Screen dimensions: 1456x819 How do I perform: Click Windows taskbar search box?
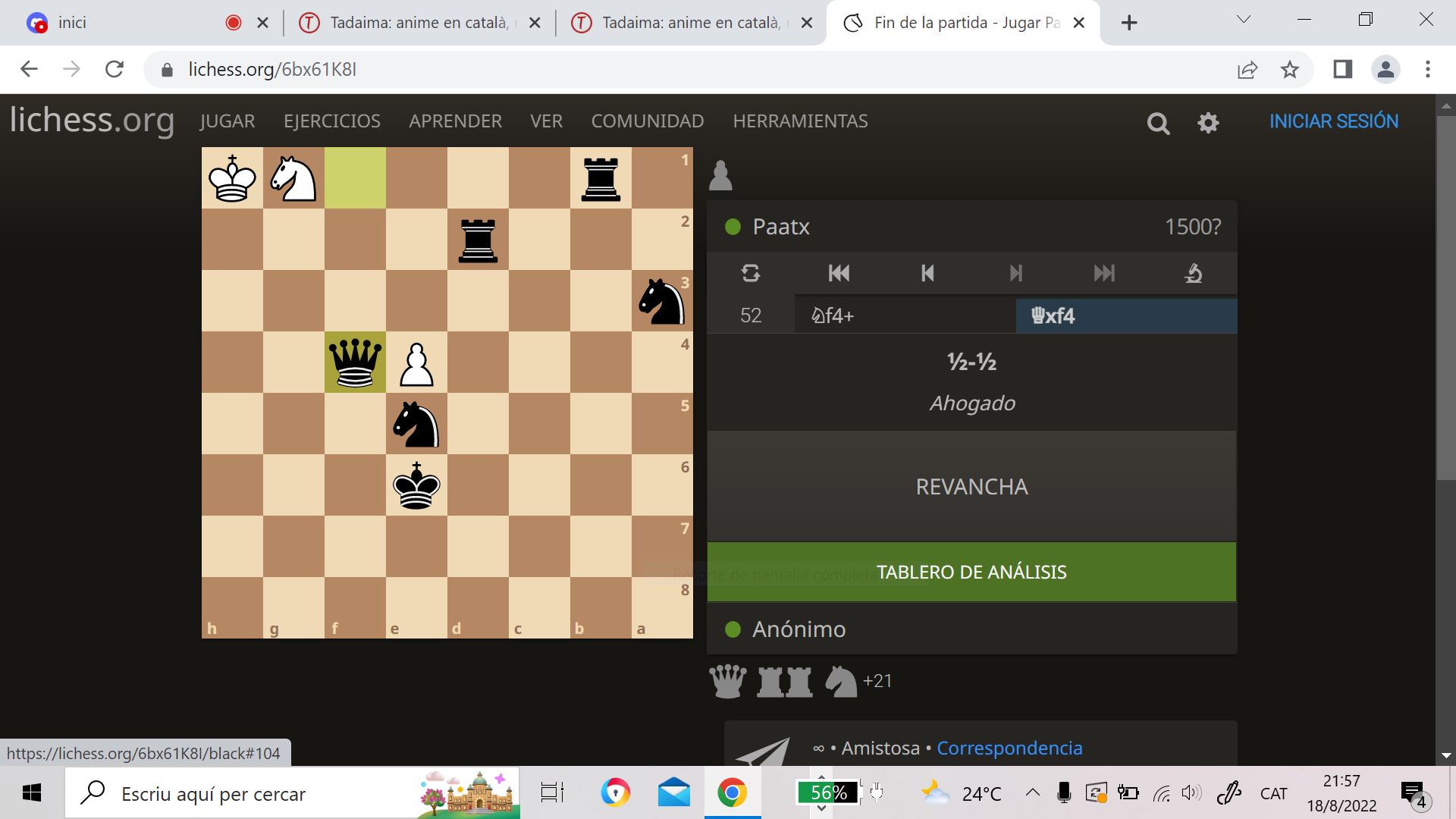tap(292, 793)
